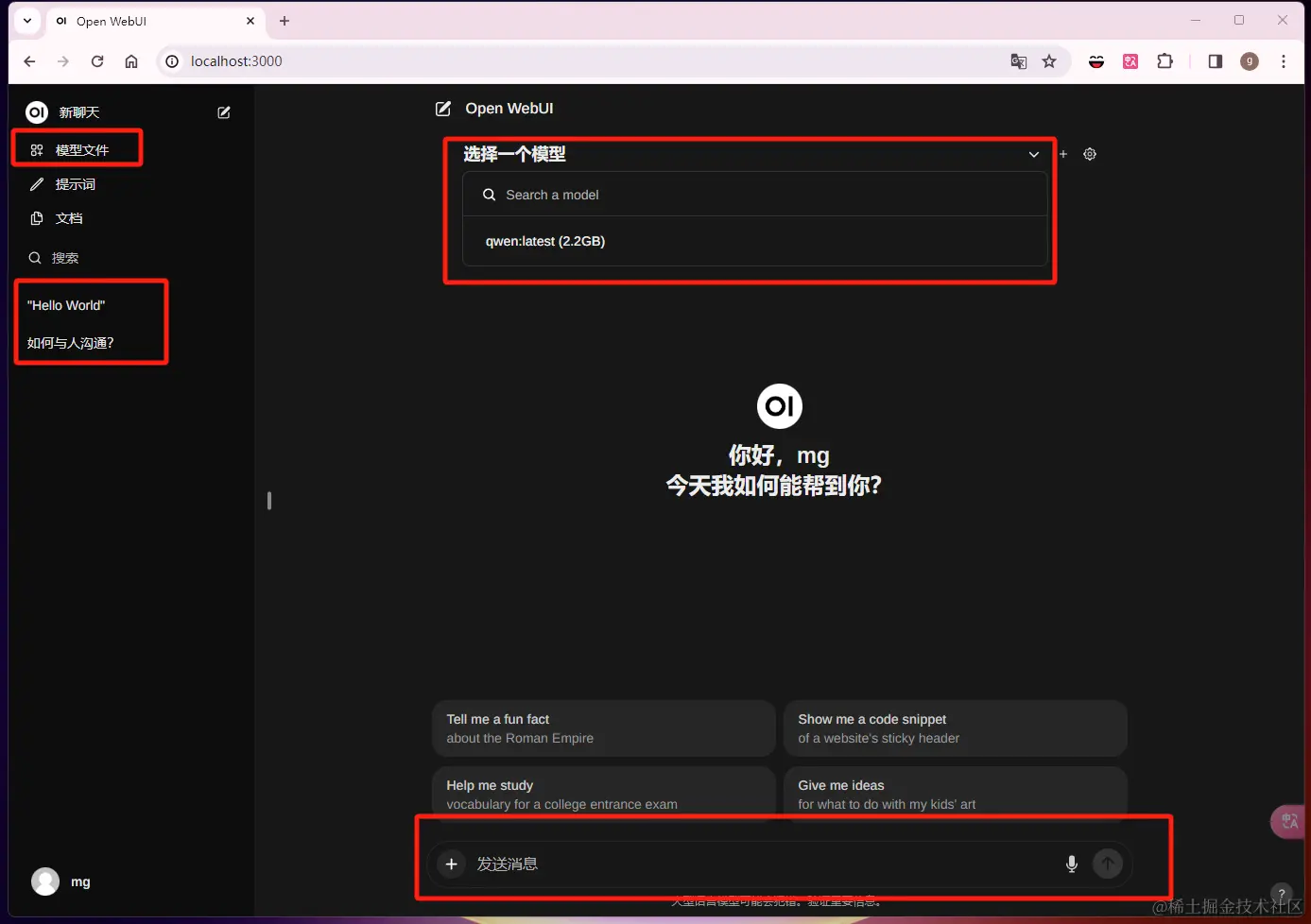The height and width of the screenshot is (924, 1311).
Task: Select qwen:latest from the model list
Action: click(x=545, y=241)
